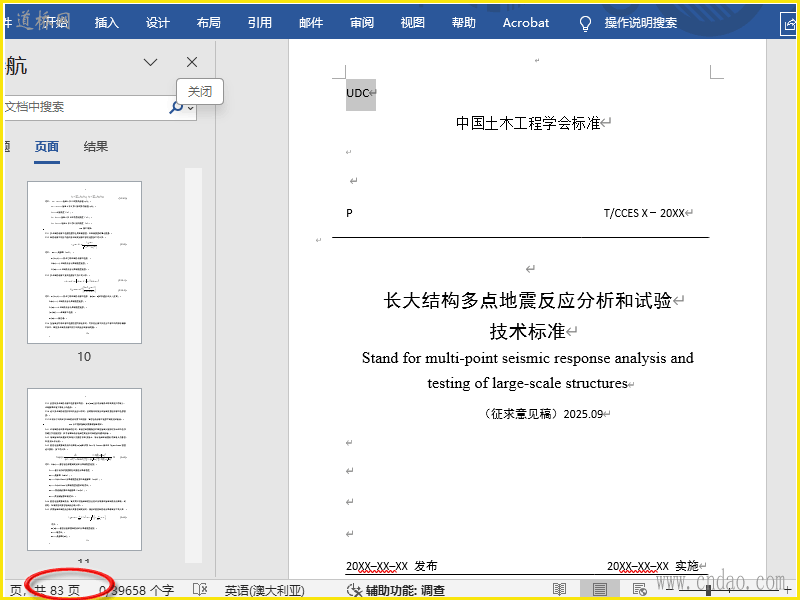Open the 审阅 ribbon tab

[362, 23]
